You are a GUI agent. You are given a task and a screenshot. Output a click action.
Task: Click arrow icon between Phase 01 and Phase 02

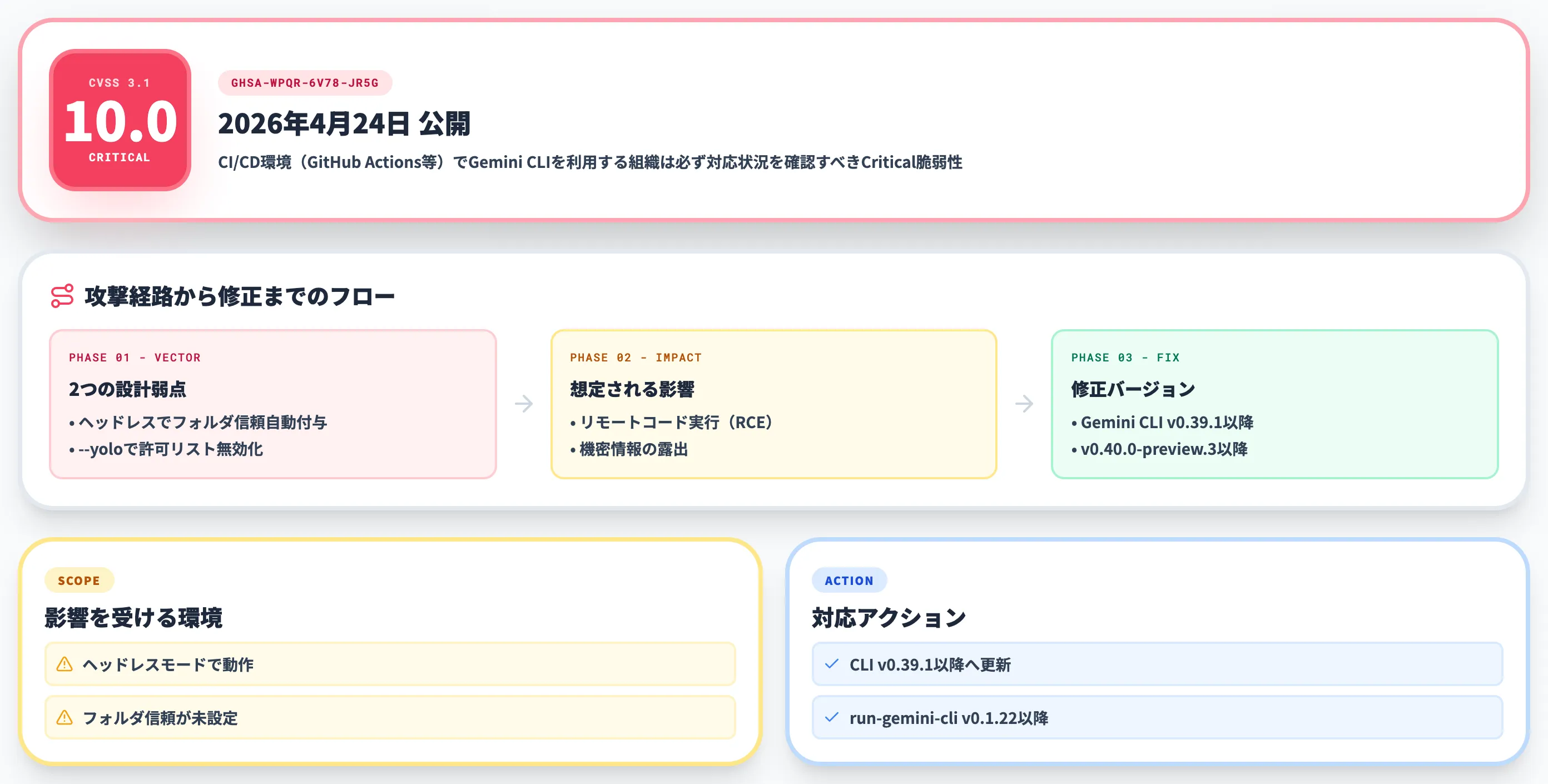[524, 404]
